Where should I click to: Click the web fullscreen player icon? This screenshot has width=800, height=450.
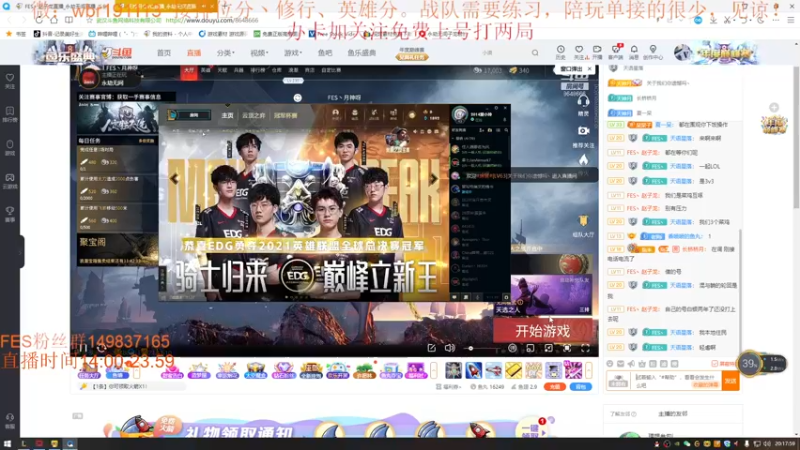tap(567, 348)
